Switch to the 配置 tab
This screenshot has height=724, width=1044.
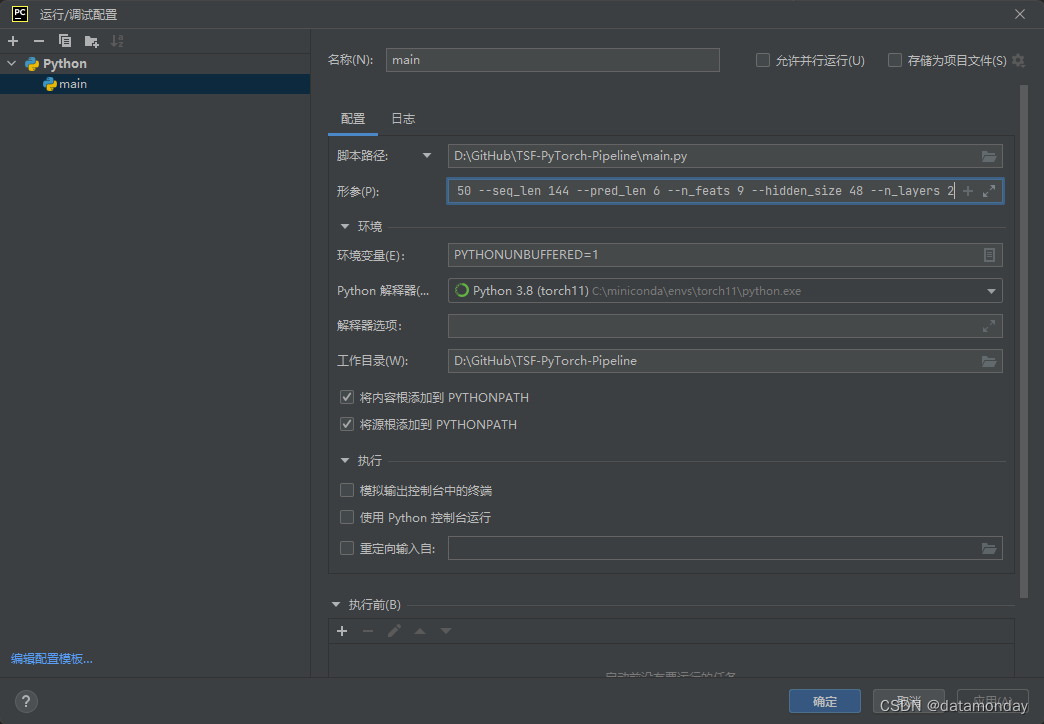[353, 119]
